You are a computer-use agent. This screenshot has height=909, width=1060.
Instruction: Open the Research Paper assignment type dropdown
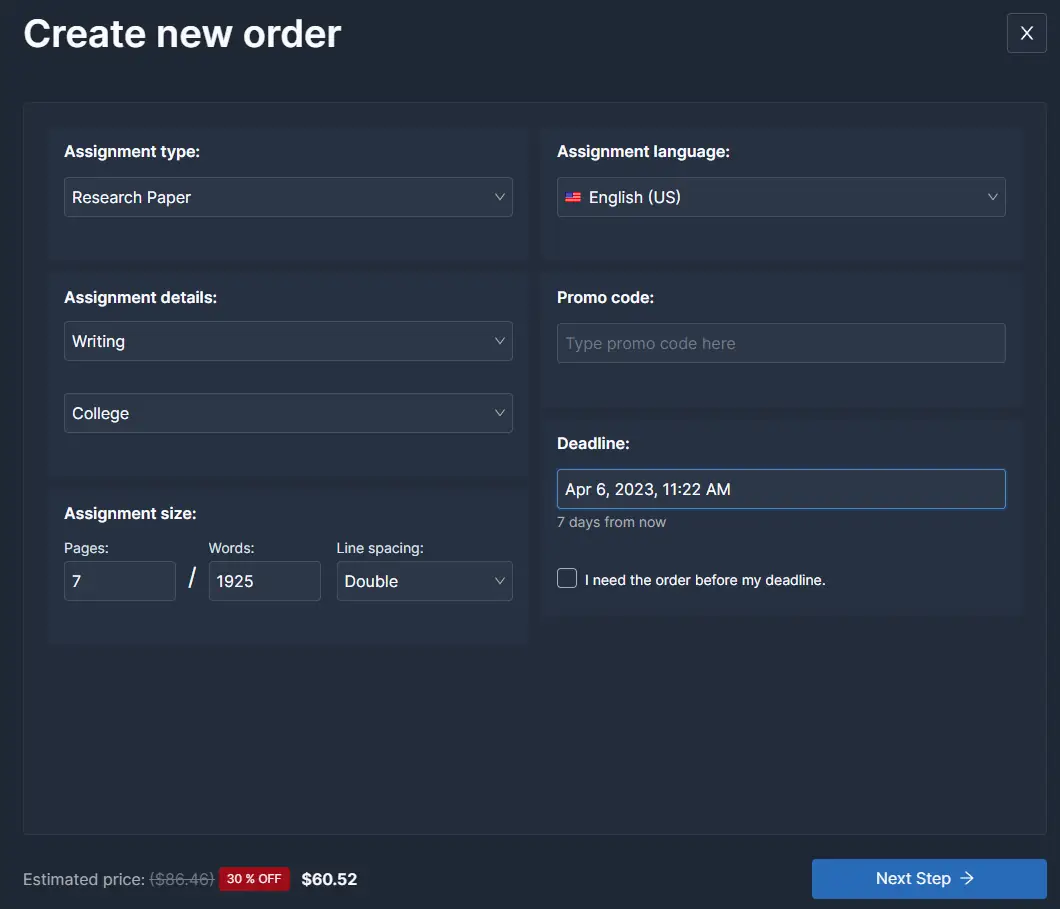coord(288,197)
